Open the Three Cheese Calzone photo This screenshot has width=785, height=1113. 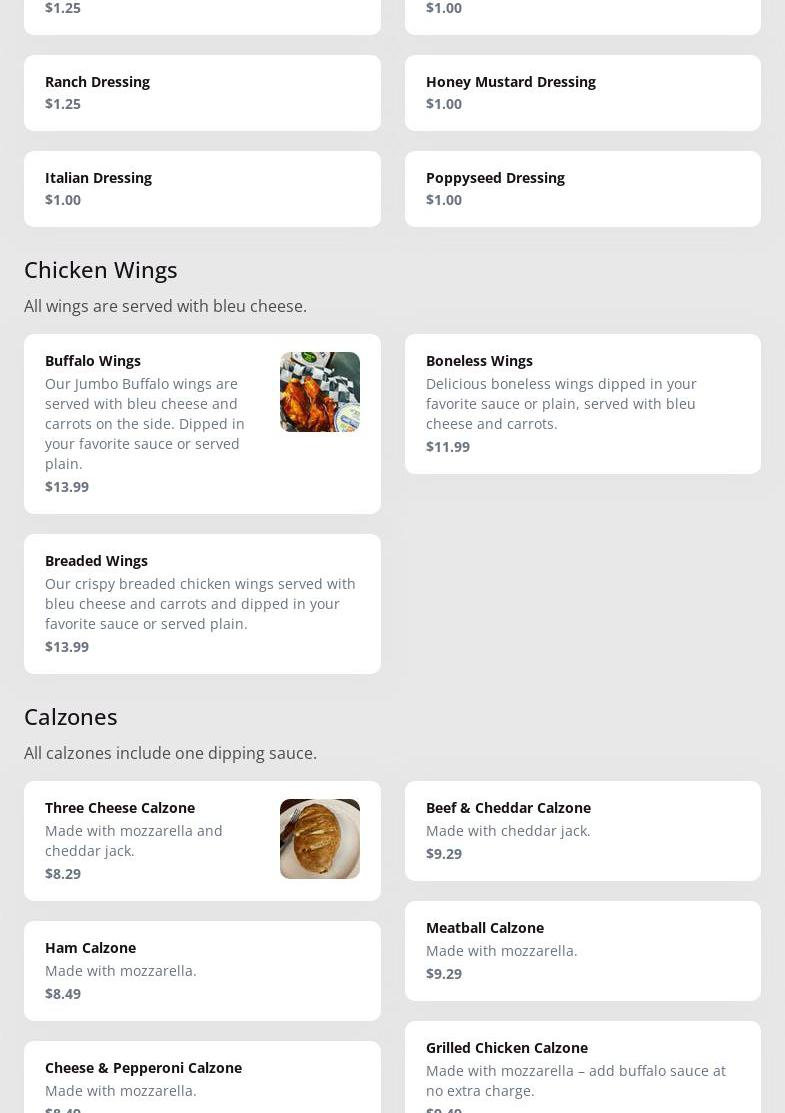coord(320,839)
